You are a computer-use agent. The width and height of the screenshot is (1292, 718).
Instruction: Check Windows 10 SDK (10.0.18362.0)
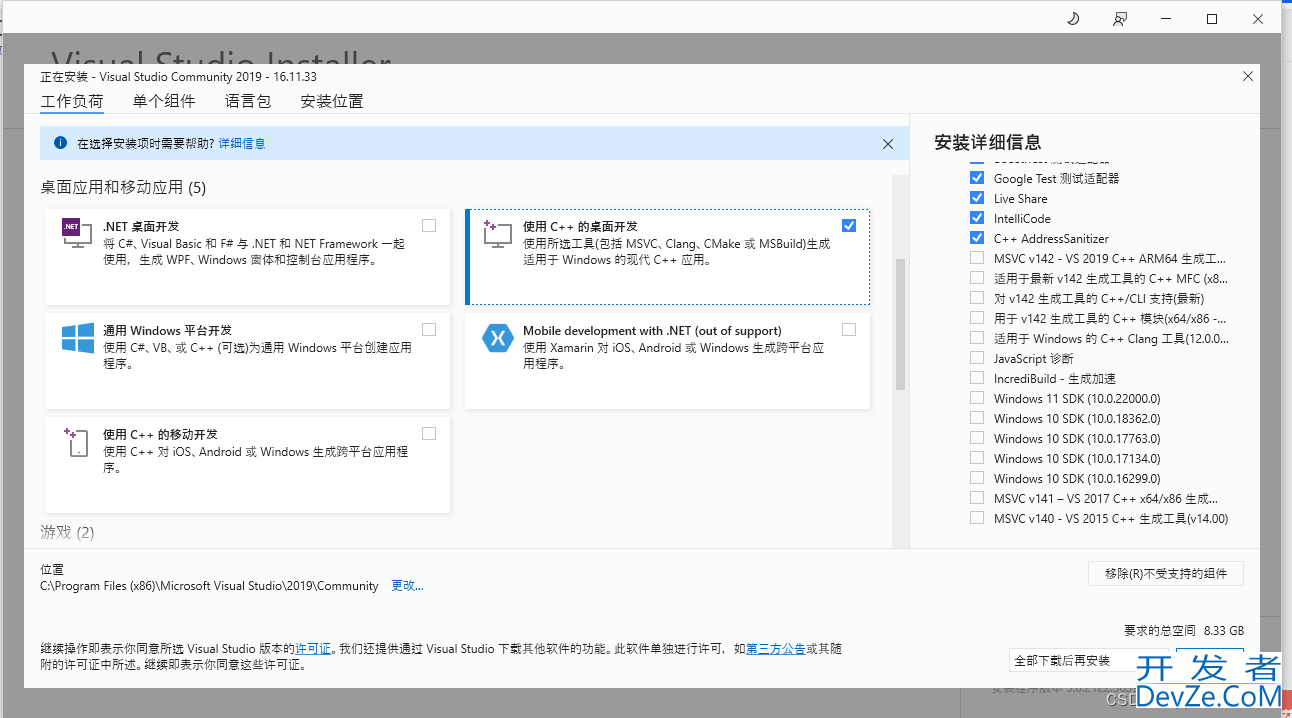(977, 418)
